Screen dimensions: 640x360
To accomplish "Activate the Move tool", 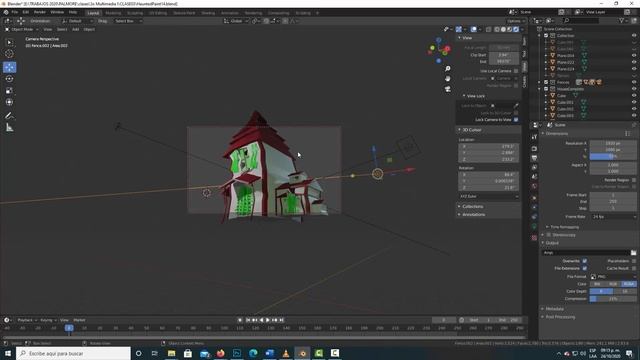I will pyautogui.click(x=9, y=67).
